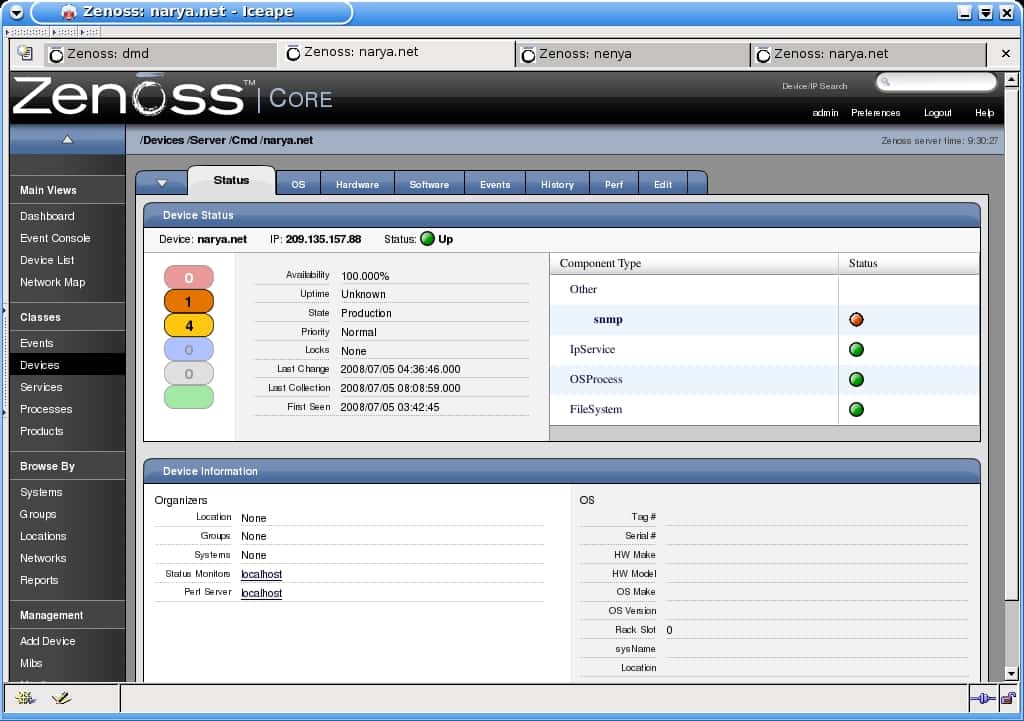Click the admin user link
The height and width of the screenshot is (721, 1024).
tap(825, 113)
